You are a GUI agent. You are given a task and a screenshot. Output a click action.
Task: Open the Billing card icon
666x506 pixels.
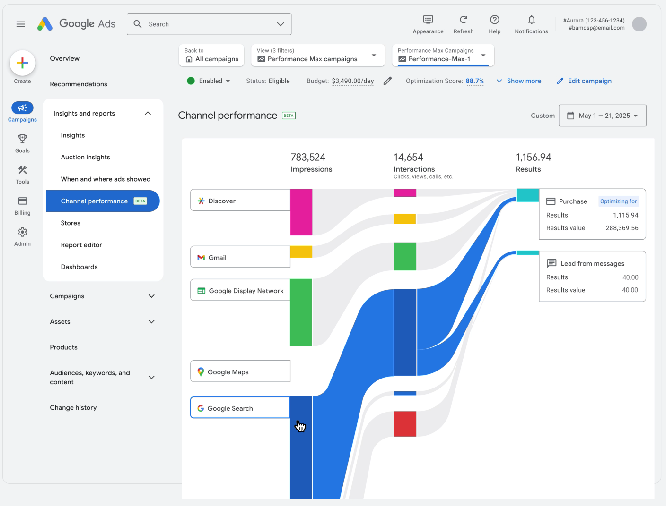coord(23,201)
